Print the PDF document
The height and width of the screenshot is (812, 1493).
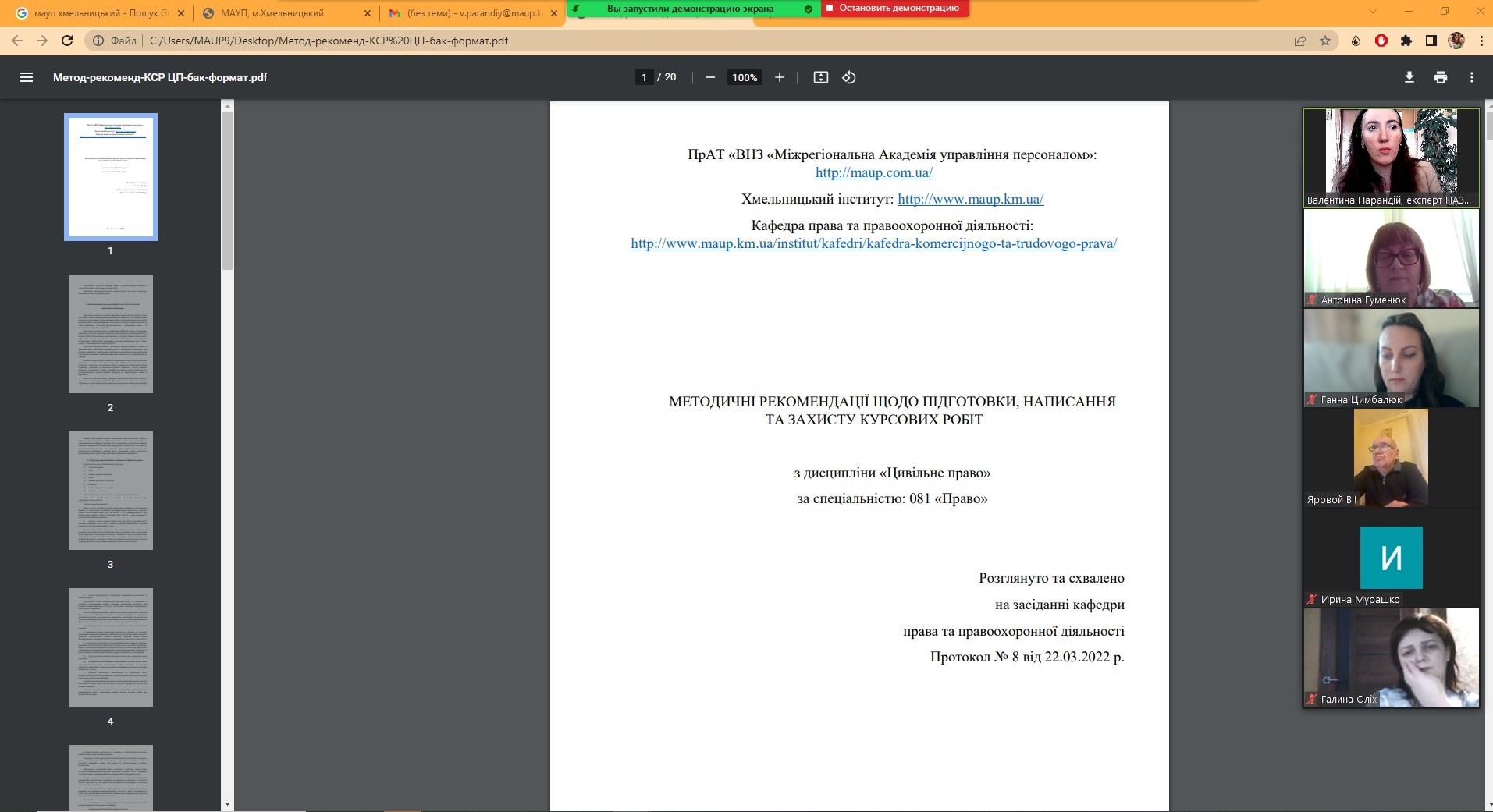[x=1441, y=77]
